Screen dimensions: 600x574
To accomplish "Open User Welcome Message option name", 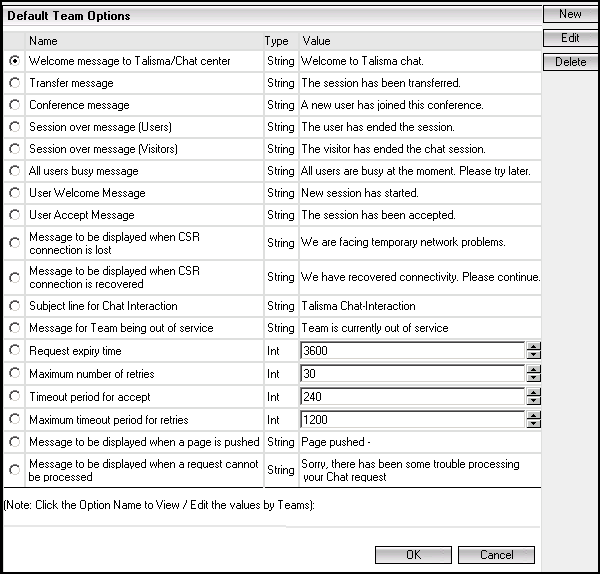I will click(x=87, y=193).
